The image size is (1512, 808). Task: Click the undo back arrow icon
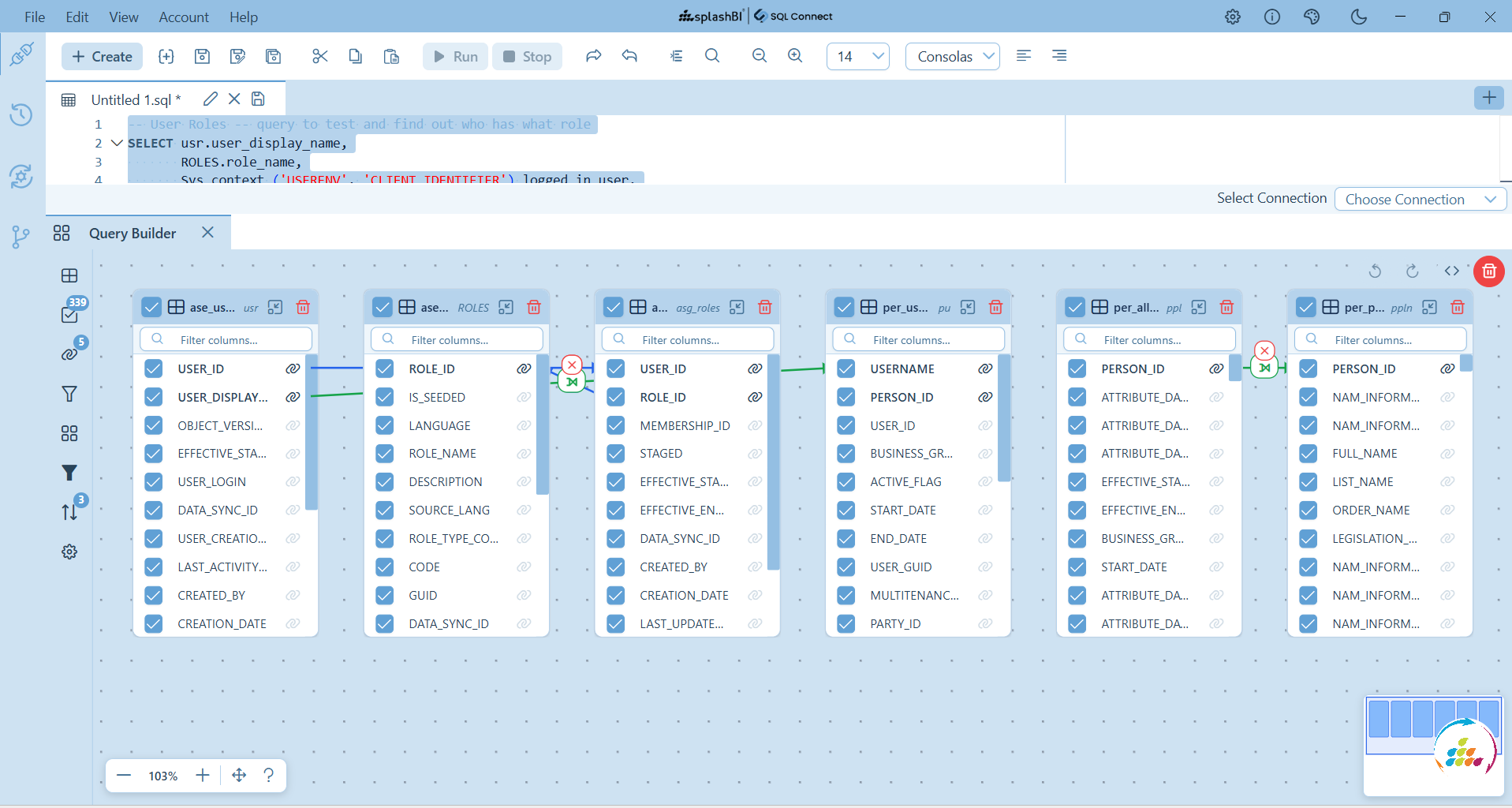[x=629, y=56]
